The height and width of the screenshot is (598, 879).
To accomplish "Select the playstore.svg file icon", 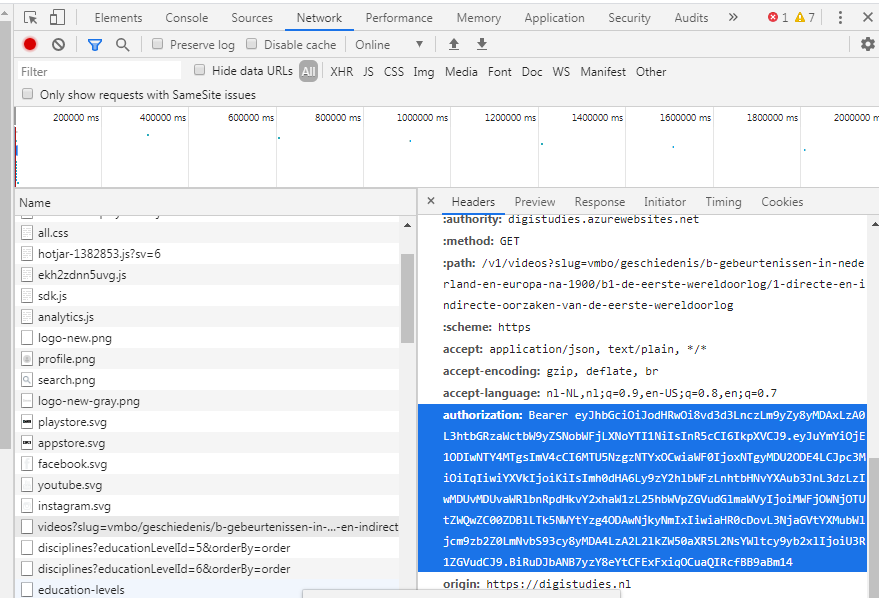I will coord(26,422).
